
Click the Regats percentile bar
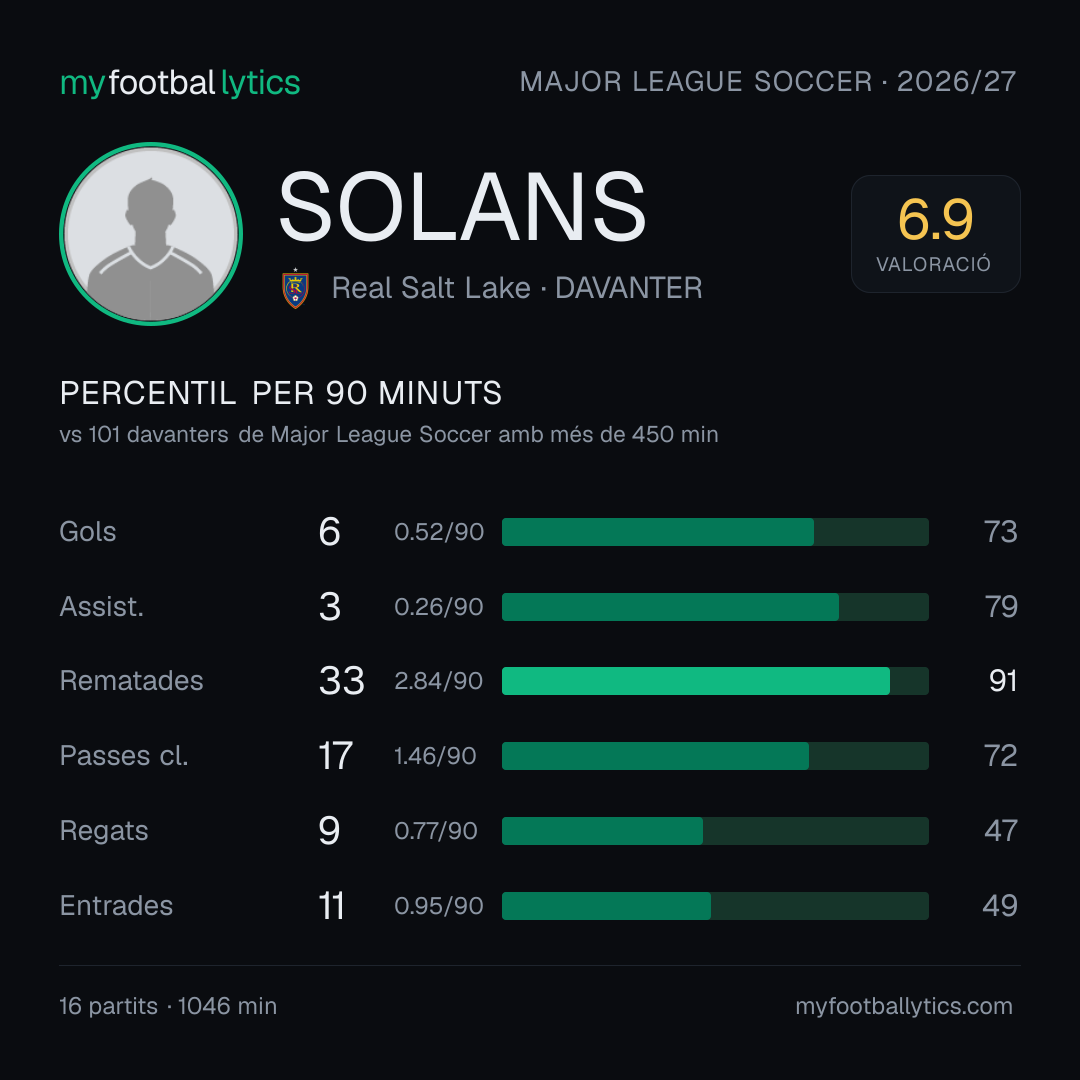point(715,831)
